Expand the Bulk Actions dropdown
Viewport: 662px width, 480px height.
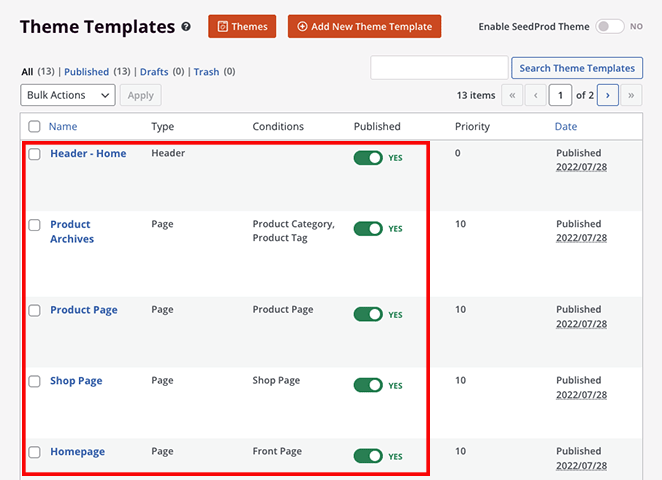point(68,95)
